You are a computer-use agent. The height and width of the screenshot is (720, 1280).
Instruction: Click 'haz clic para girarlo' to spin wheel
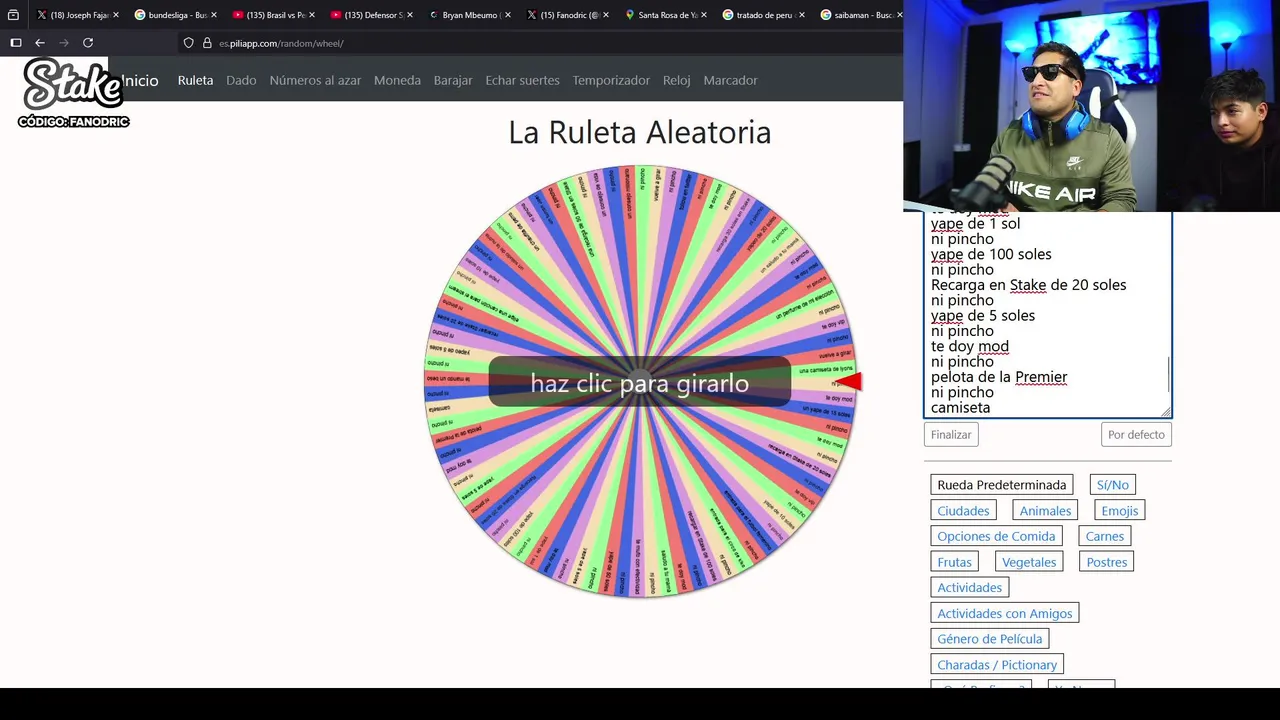[640, 383]
